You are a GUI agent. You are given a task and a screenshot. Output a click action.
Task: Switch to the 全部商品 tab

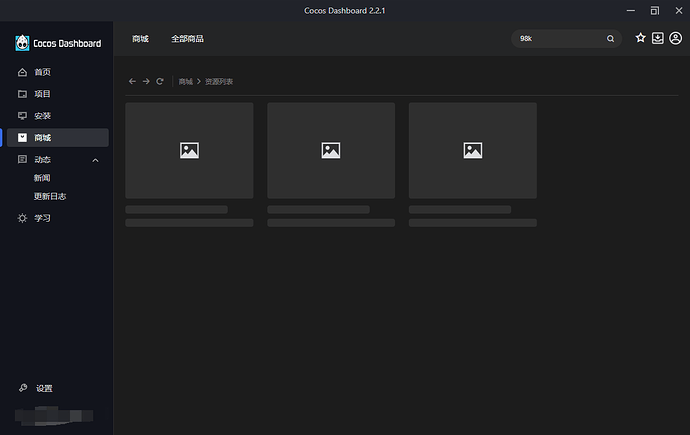187,39
